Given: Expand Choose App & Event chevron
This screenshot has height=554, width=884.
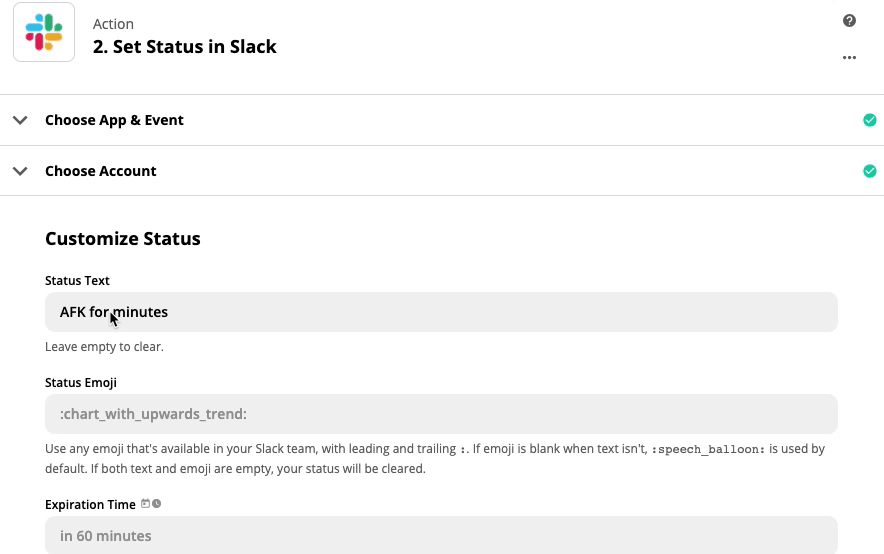Looking at the screenshot, I should pos(20,120).
